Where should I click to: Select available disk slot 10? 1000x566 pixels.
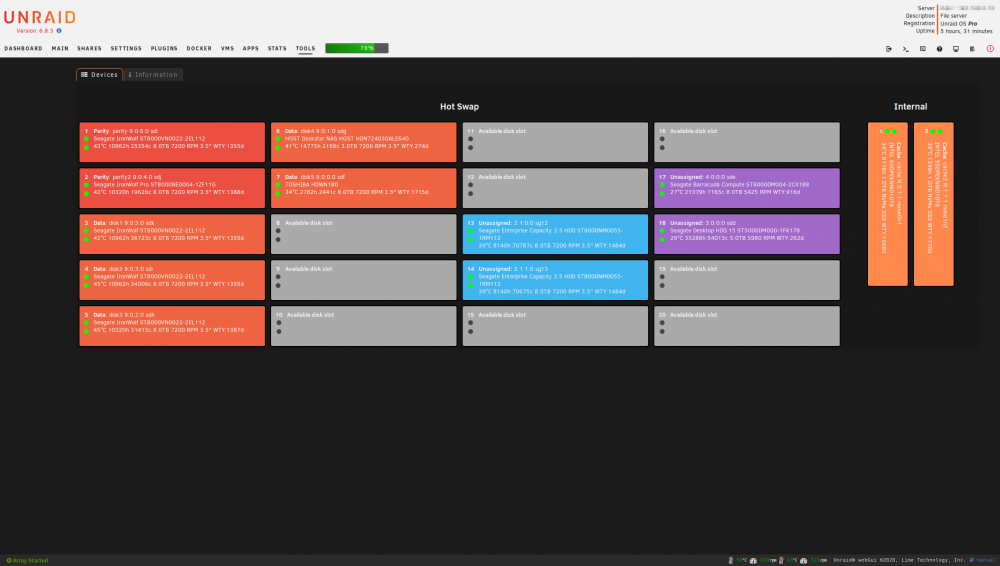coord(364,326)
